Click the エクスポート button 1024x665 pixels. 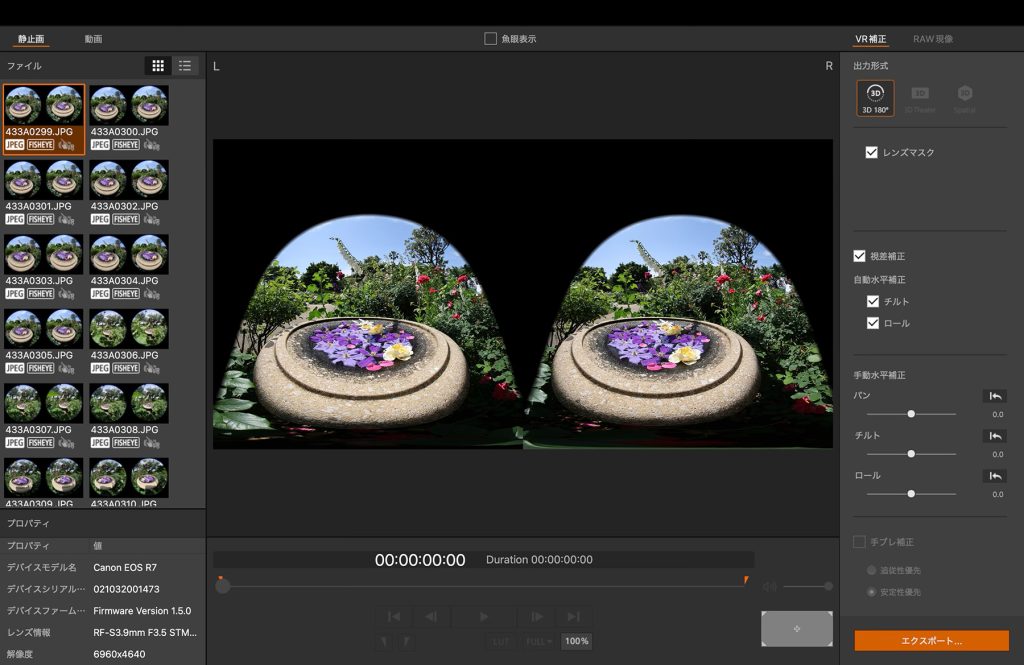click(x=931, y=641)
